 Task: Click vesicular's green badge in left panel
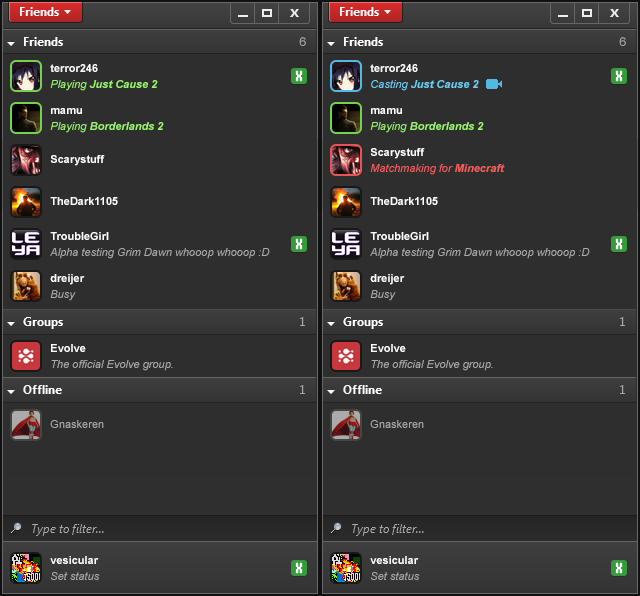(x=299, y=568)
